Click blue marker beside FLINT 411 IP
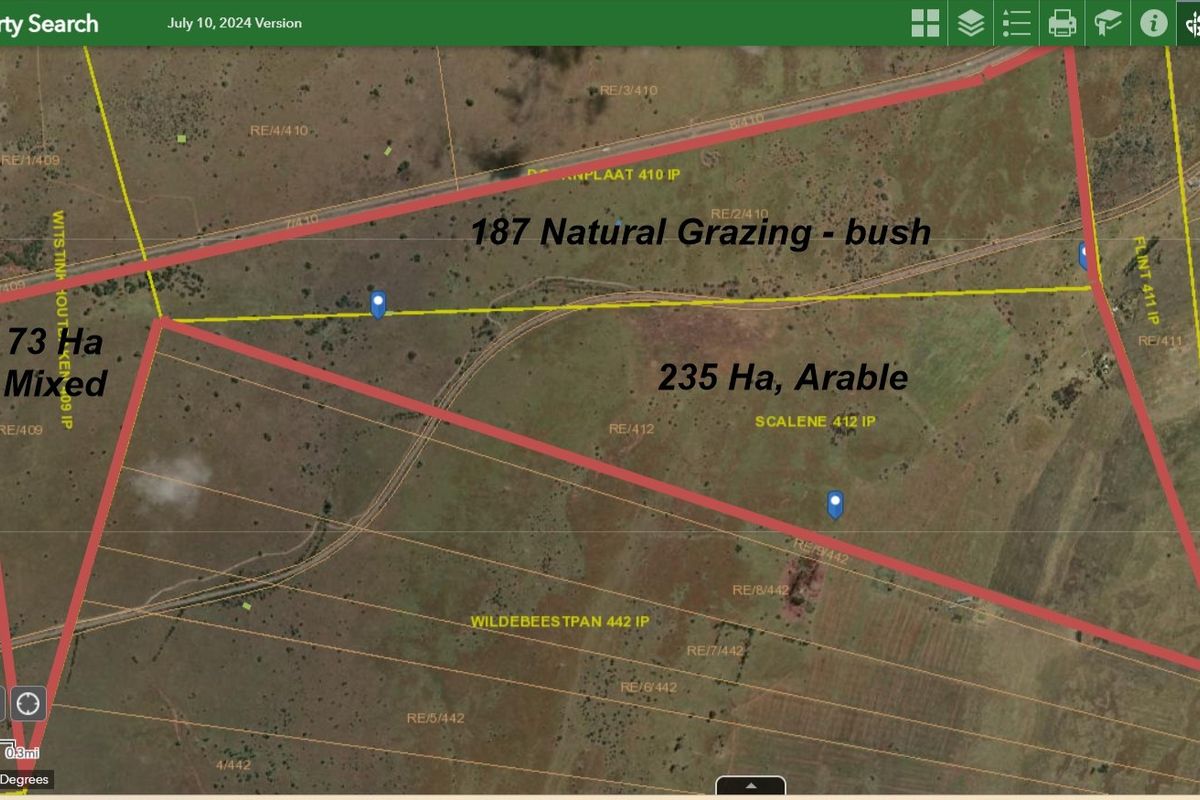This screenshot has height=800, width=1200. (1083, 255)
